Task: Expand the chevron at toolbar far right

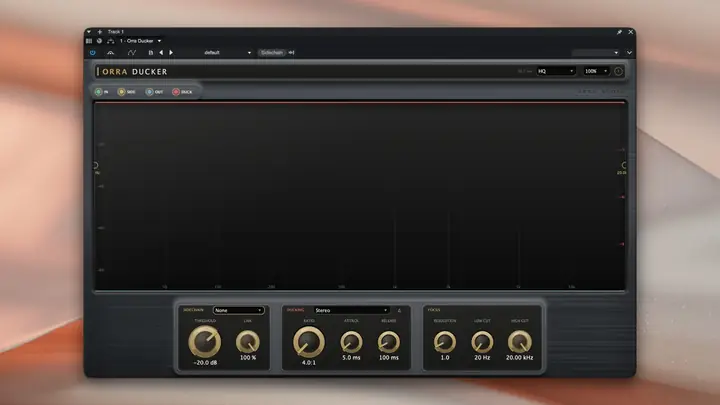Action: (x=629, y=53)
